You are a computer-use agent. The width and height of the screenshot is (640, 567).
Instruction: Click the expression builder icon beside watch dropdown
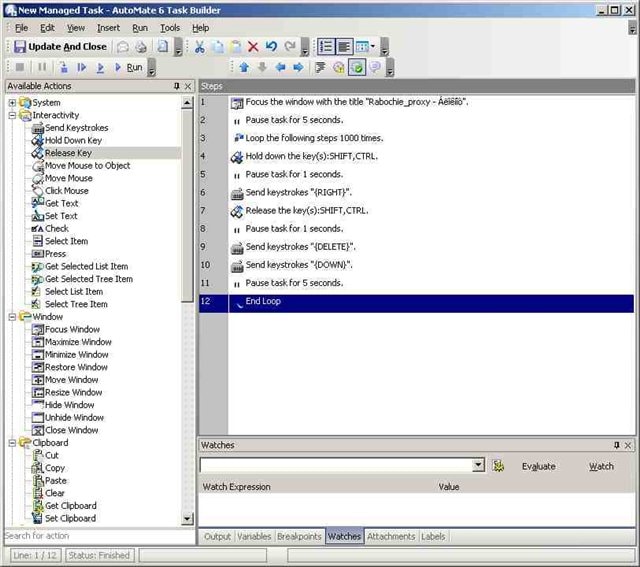coord(498,466)
